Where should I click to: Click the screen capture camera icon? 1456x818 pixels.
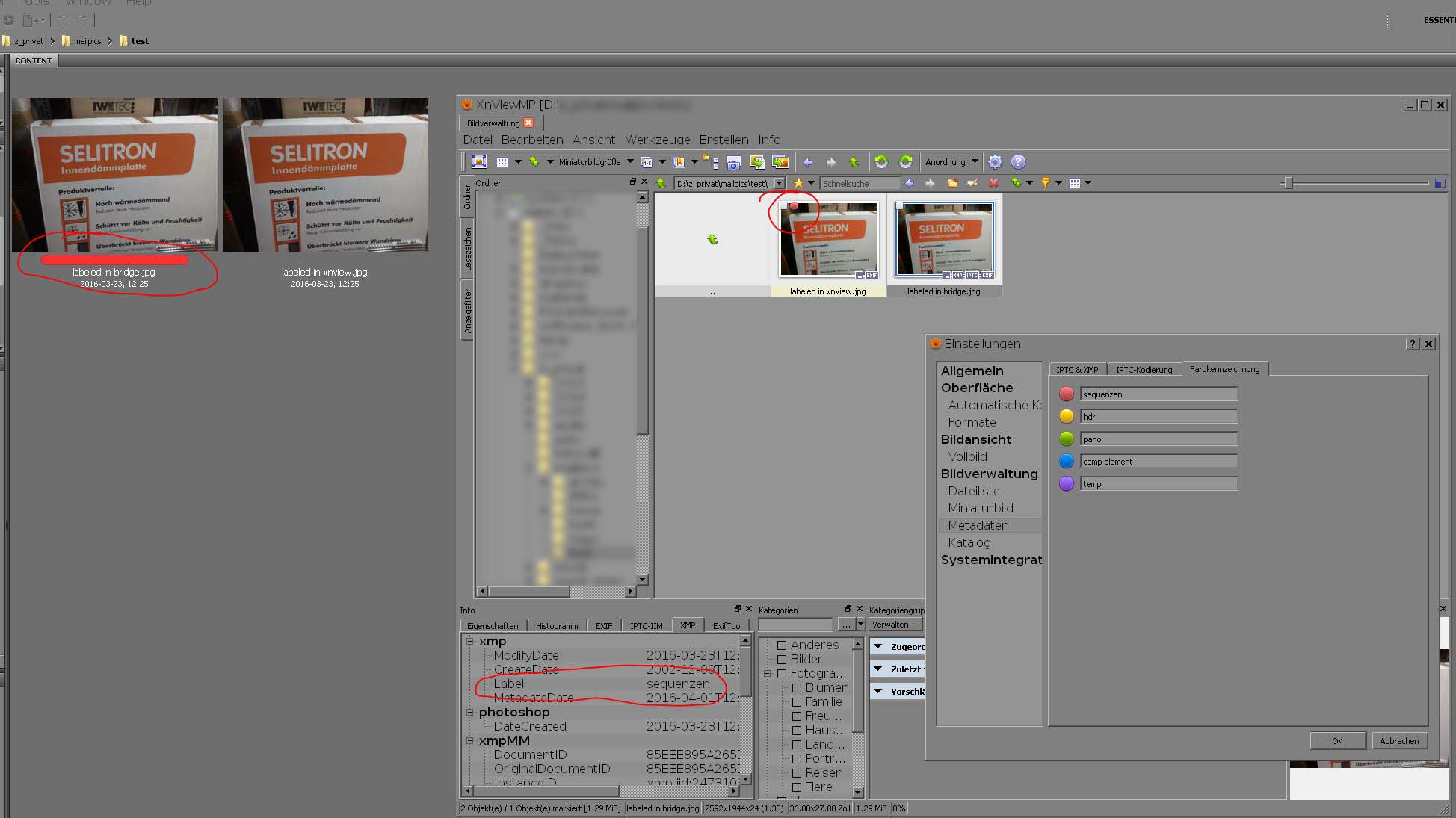click(x=733, y=162)
